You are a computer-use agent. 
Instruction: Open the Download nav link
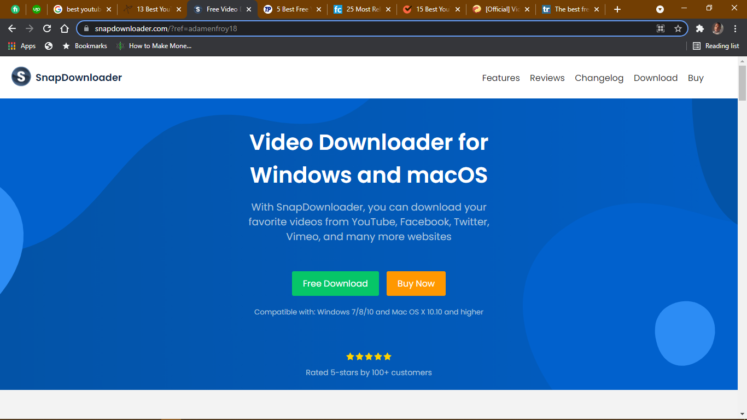coord(656,78)
